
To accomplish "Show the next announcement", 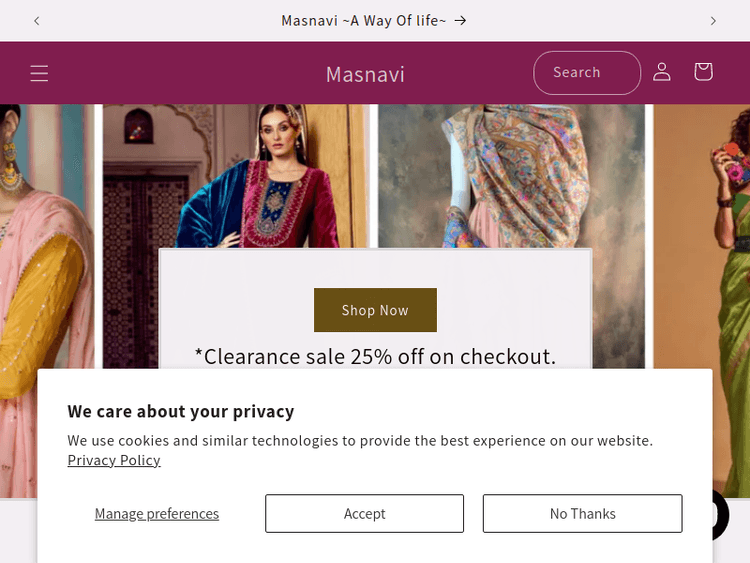I will click(x=713, y=21).
